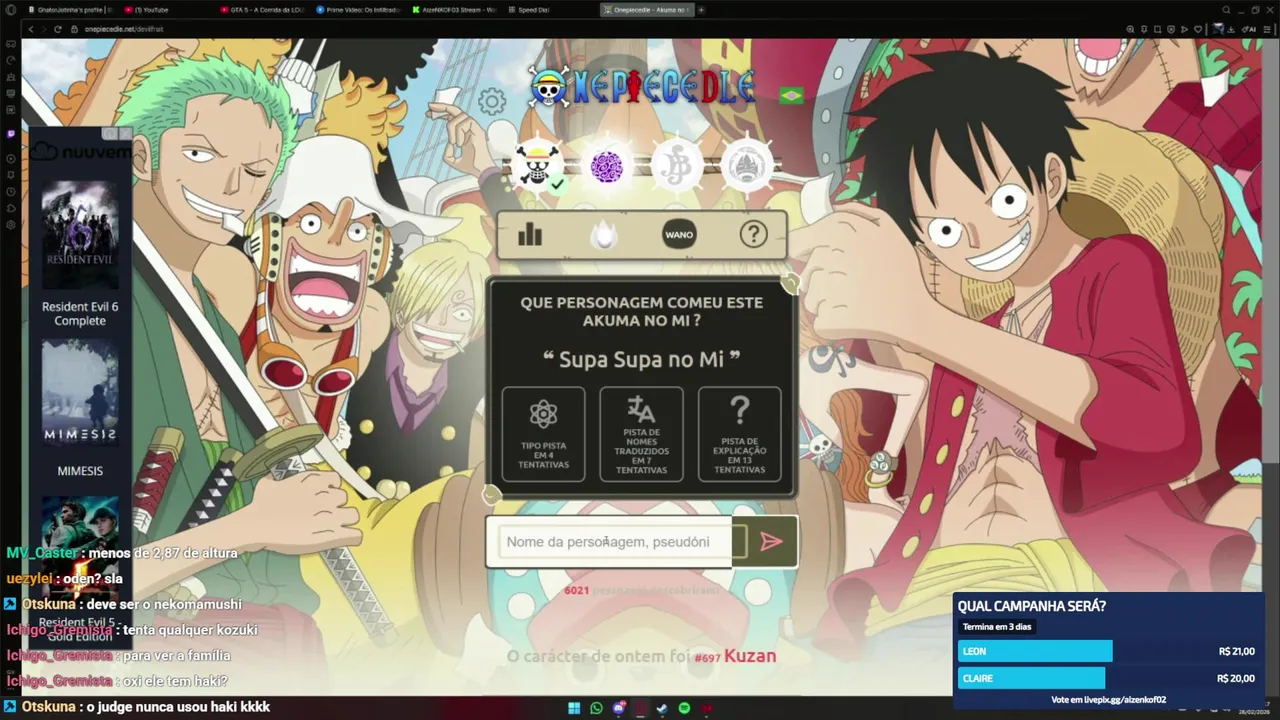Switch to AizenKOF03 Stream tab
Screen dimensions: 1280x720
tap(455, 10)
